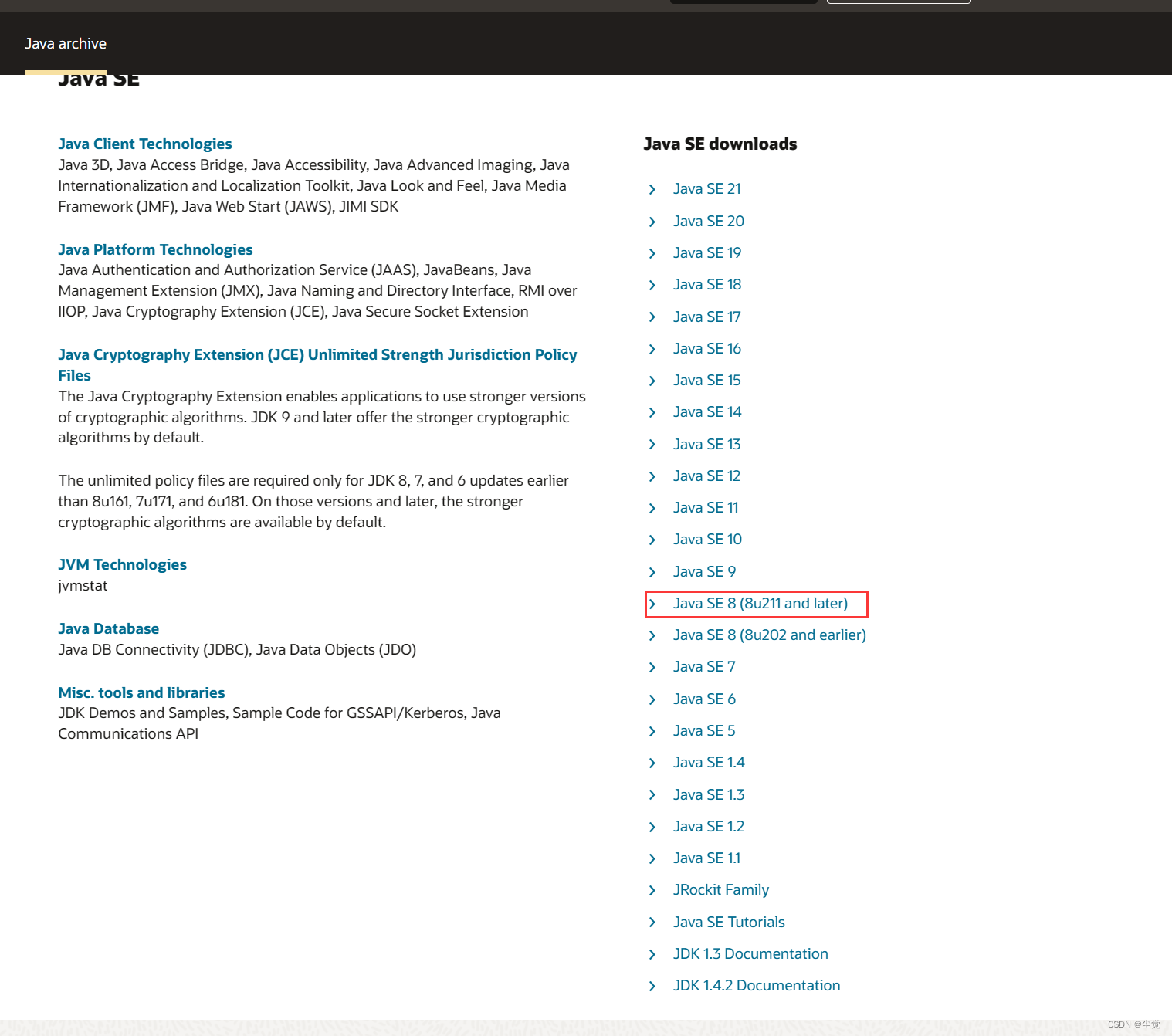Open Java Platform Technologies link
This screenshot has height=1036, width=1172.
155,249
